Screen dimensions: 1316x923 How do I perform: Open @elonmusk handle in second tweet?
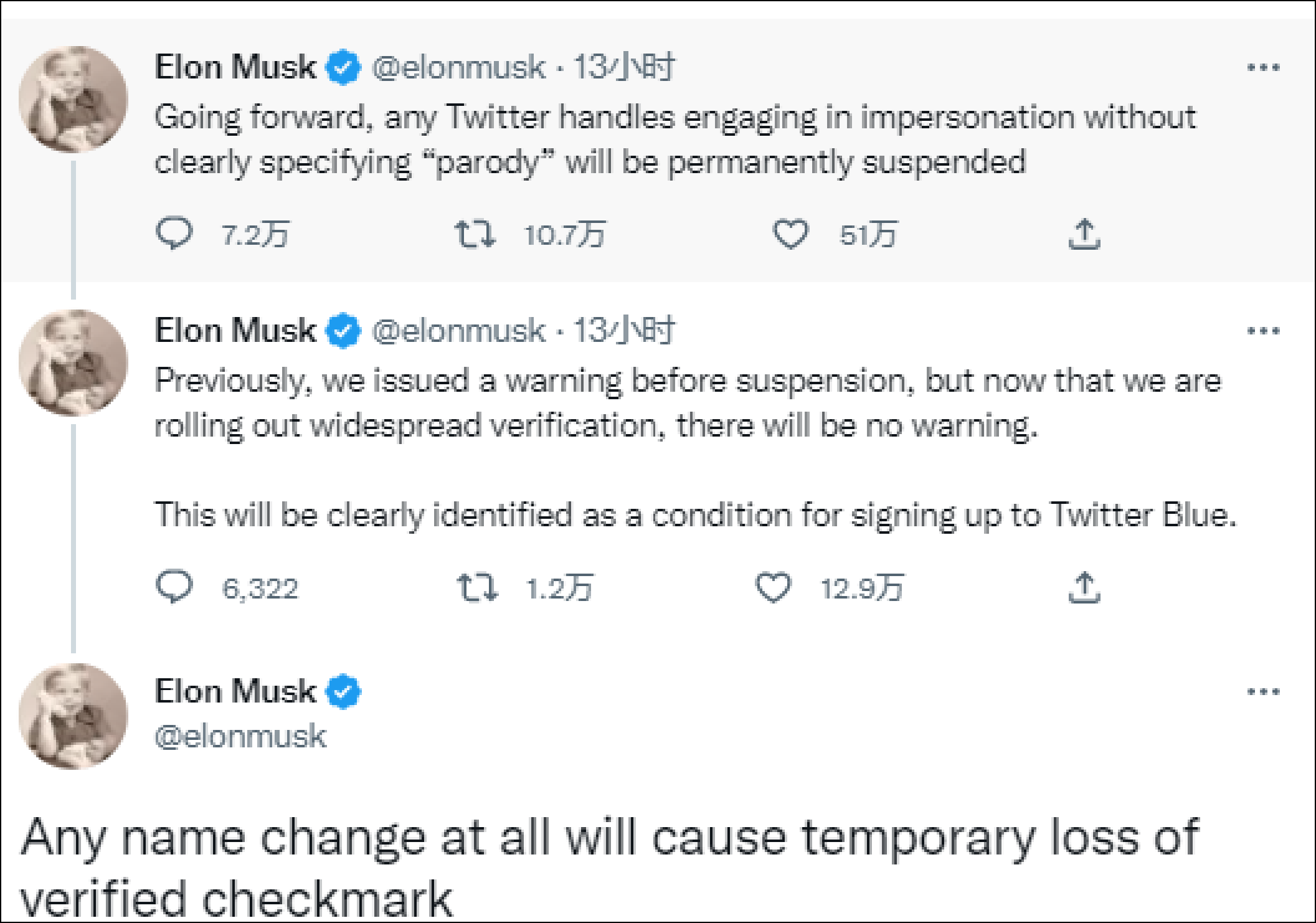(458, 331)
